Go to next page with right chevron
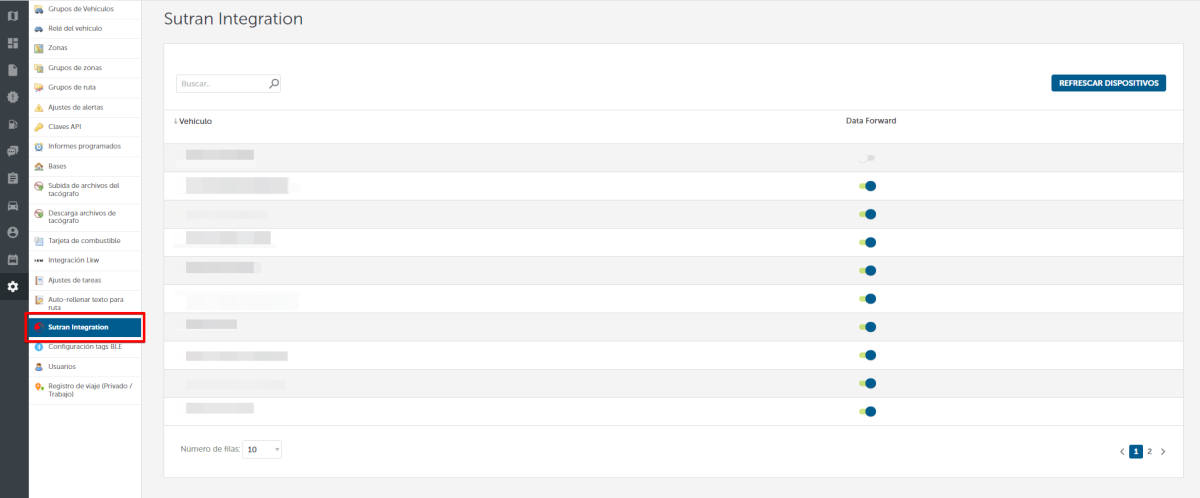1200x498 pixels. [1163, 452]
